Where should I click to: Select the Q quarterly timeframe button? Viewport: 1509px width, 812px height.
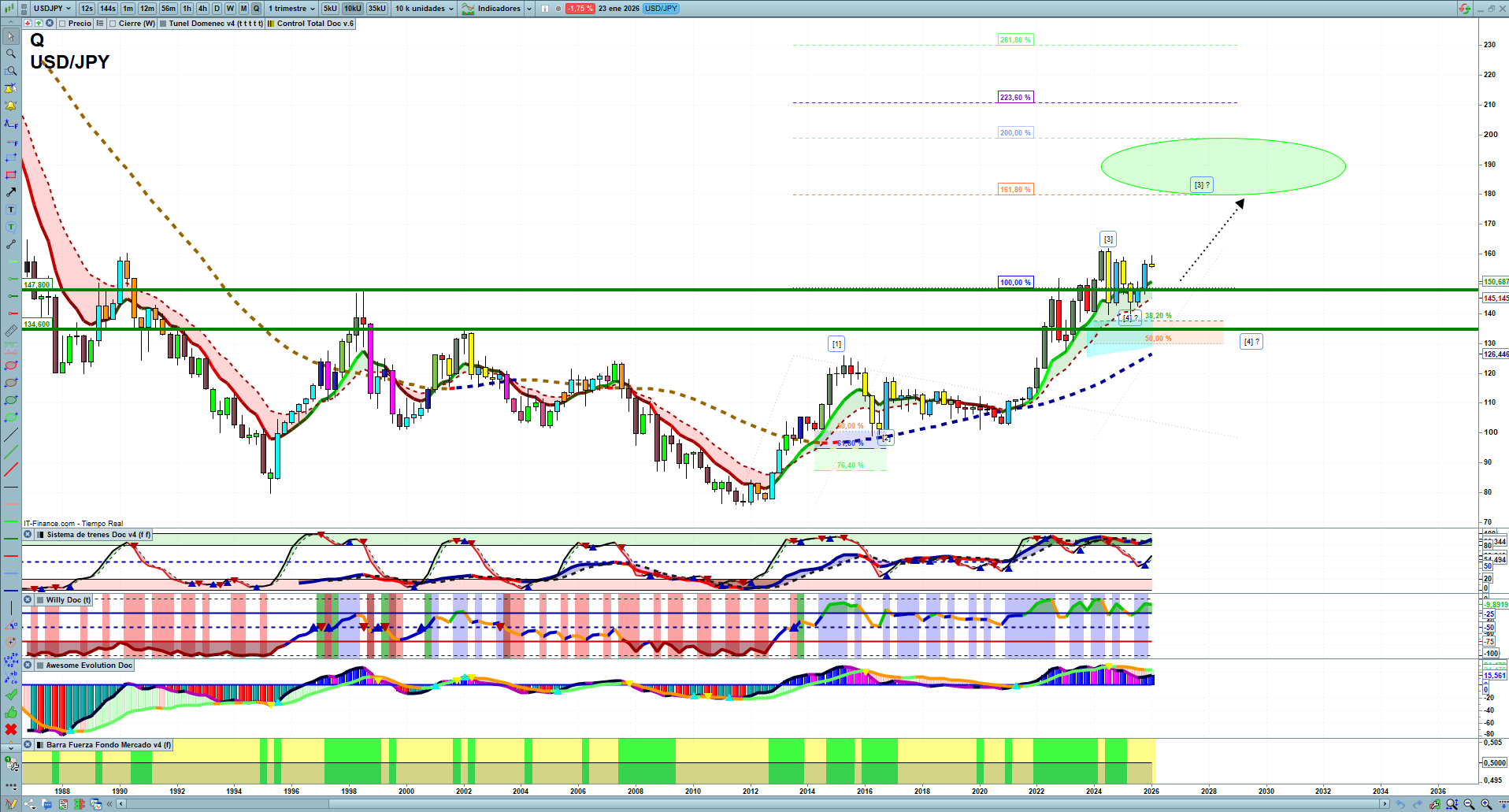click(x=256, y=9)
